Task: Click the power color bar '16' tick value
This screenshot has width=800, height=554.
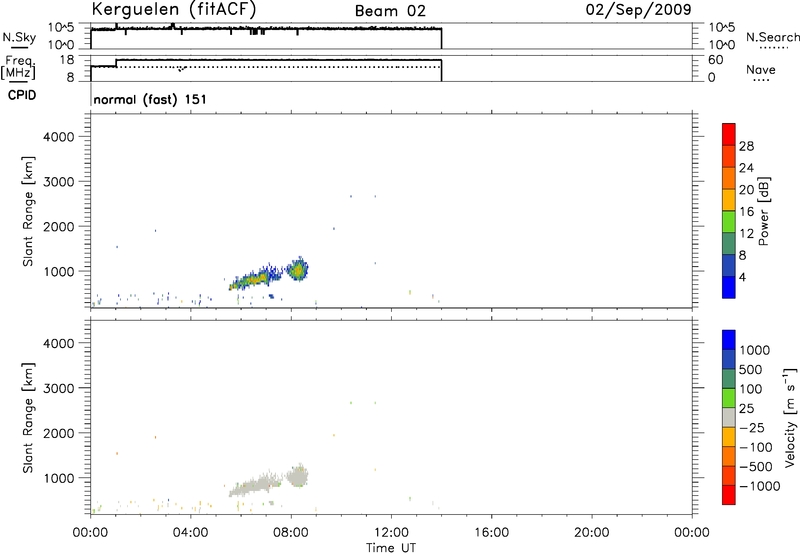Action: [x=746, y=212]
